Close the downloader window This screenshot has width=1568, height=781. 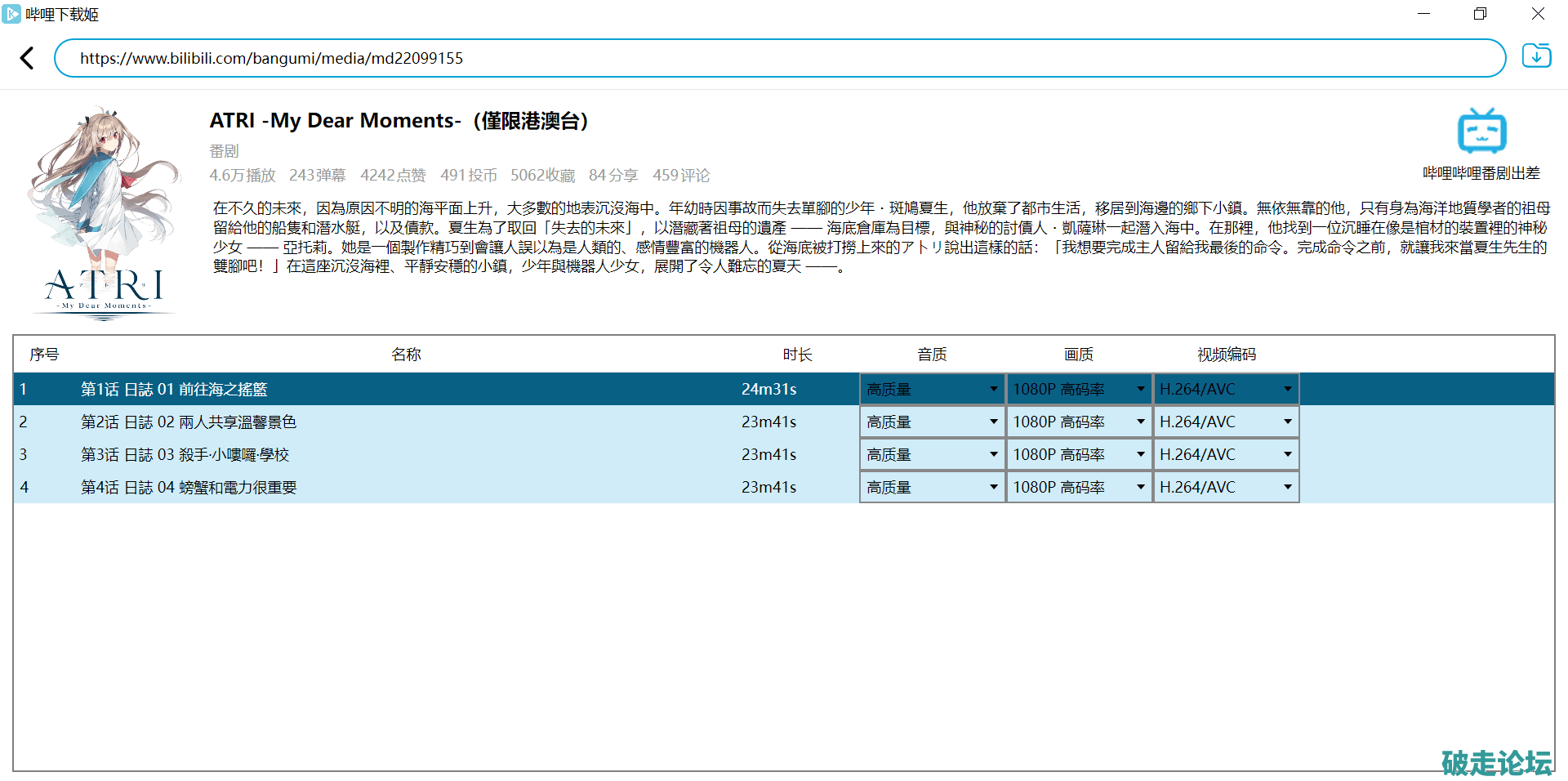tap(1537, 14)
